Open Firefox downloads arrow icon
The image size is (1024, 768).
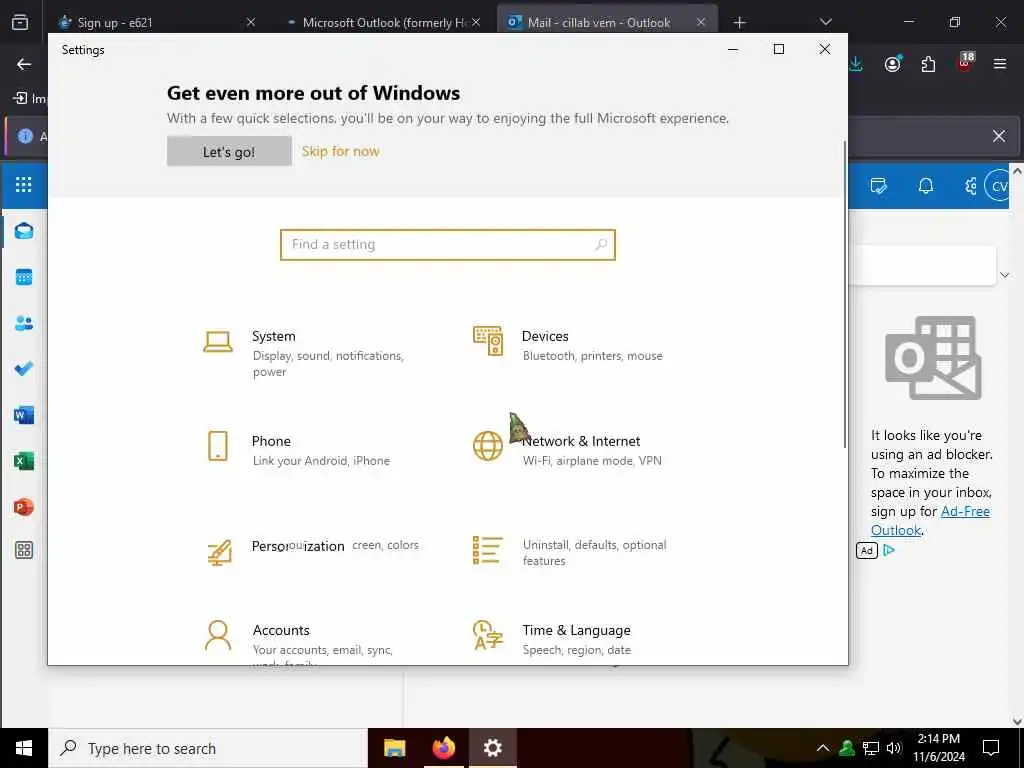click(x=856, y=64)
